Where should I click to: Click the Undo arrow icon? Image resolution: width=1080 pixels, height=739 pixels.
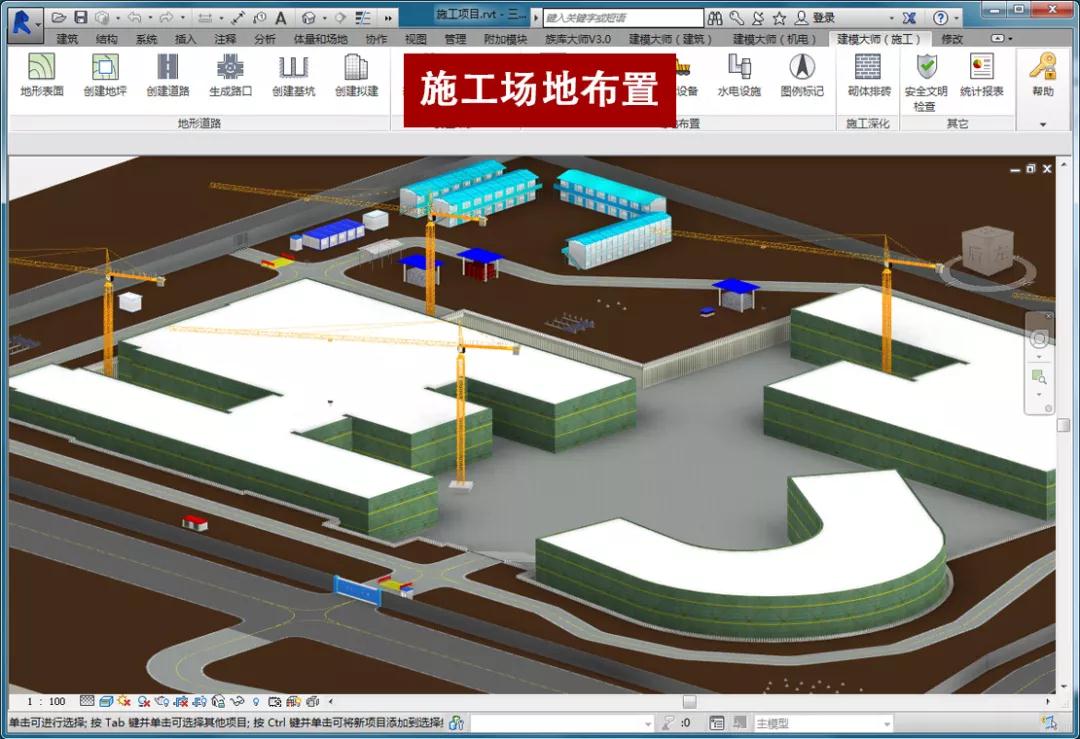tap(135, 18)
